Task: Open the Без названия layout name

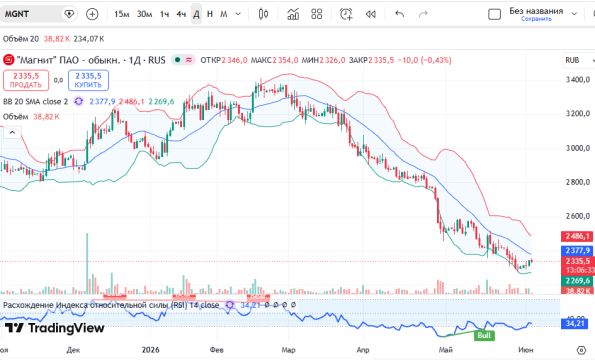Action: (536, 11)
